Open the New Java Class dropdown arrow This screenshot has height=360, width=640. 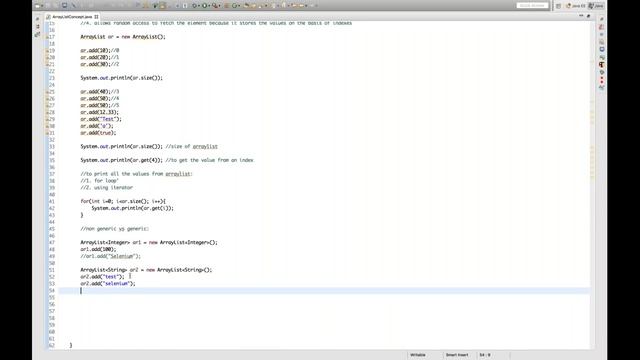239,6
